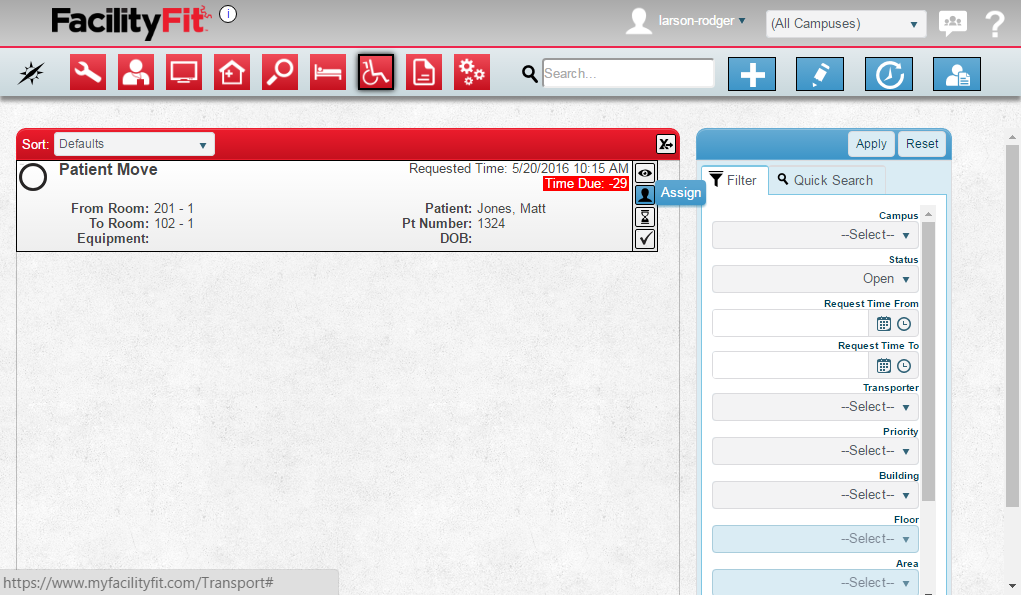
Task: Select the Filter tab
Action: point(734,180)
